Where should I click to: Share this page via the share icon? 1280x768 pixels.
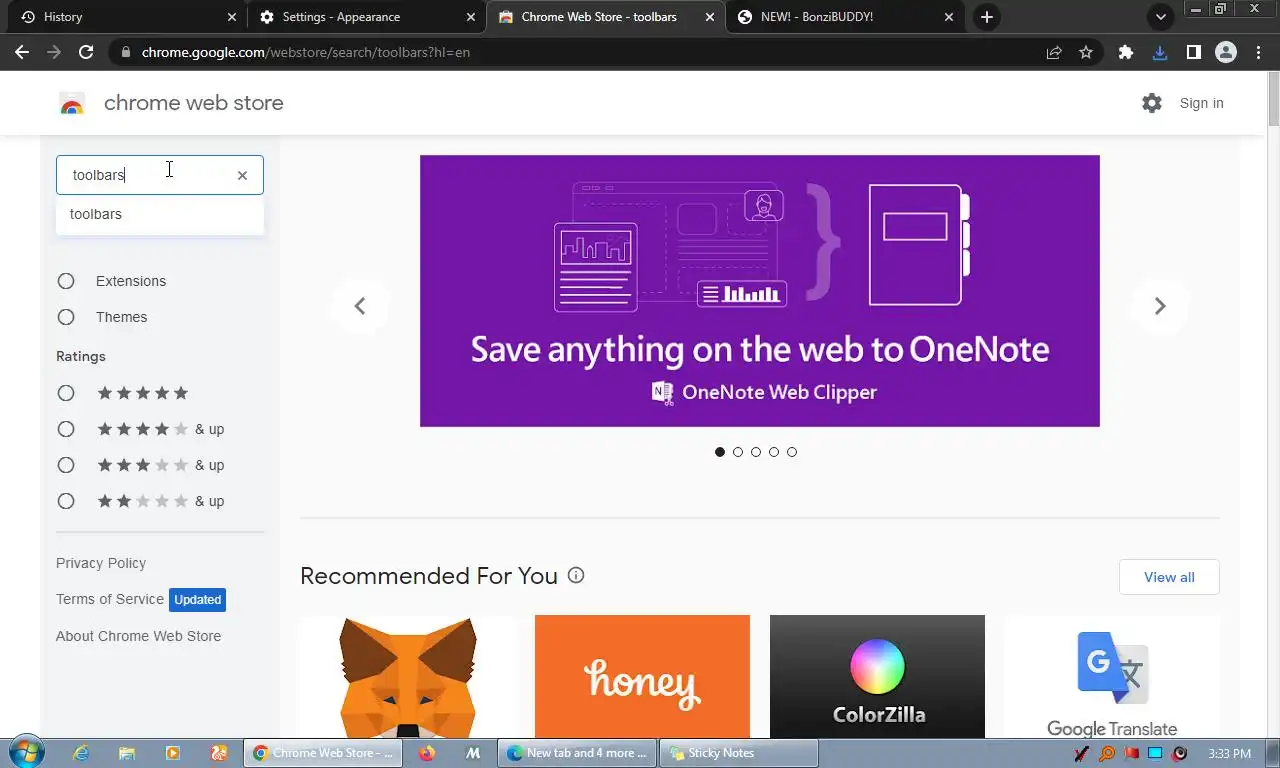click(x=1054, y=53)
